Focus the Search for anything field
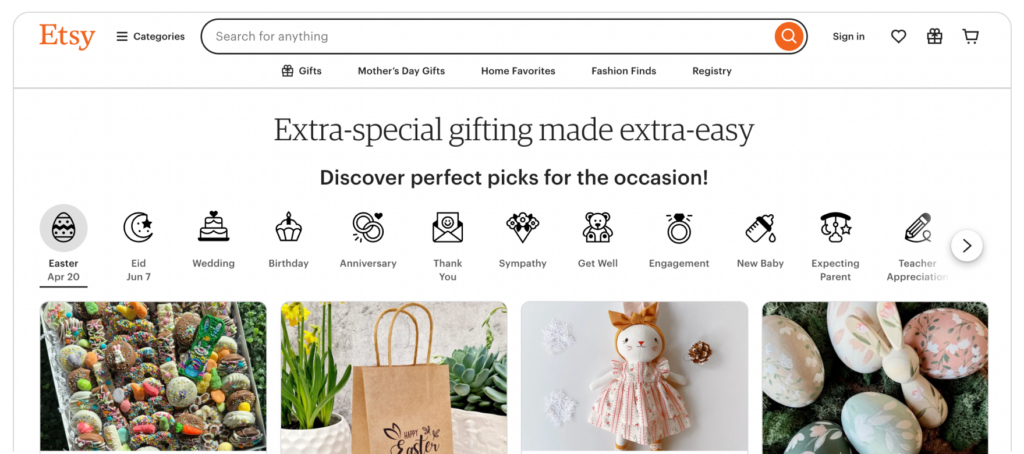The image size is (1024, 454). pos(488,37)
